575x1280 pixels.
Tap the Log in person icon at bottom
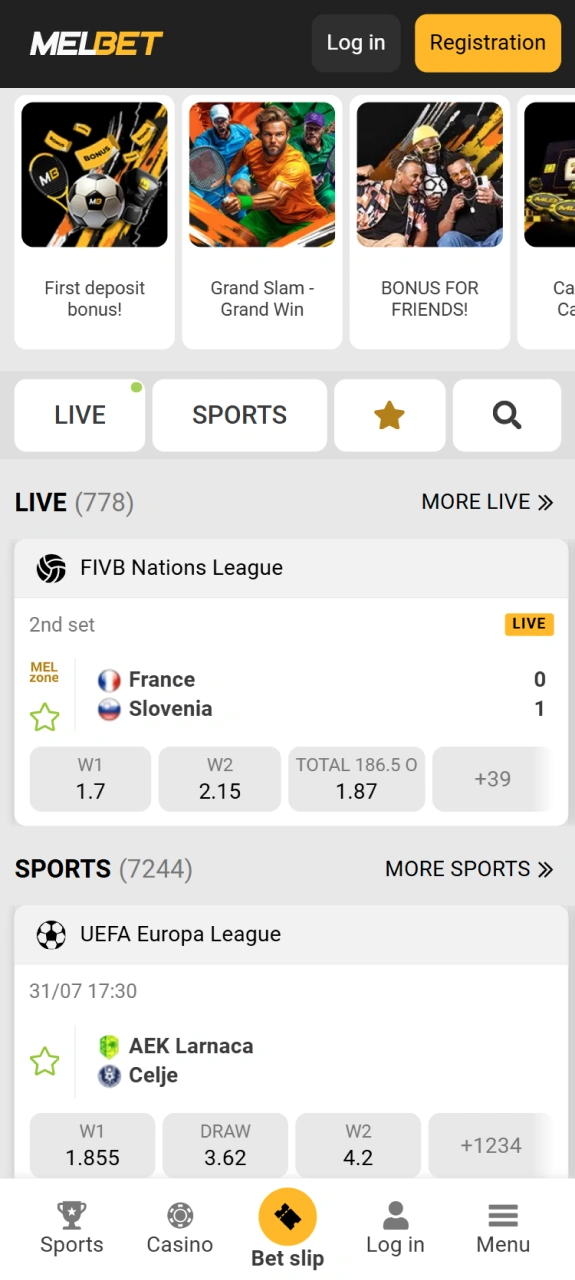[x=396, y=1215]
